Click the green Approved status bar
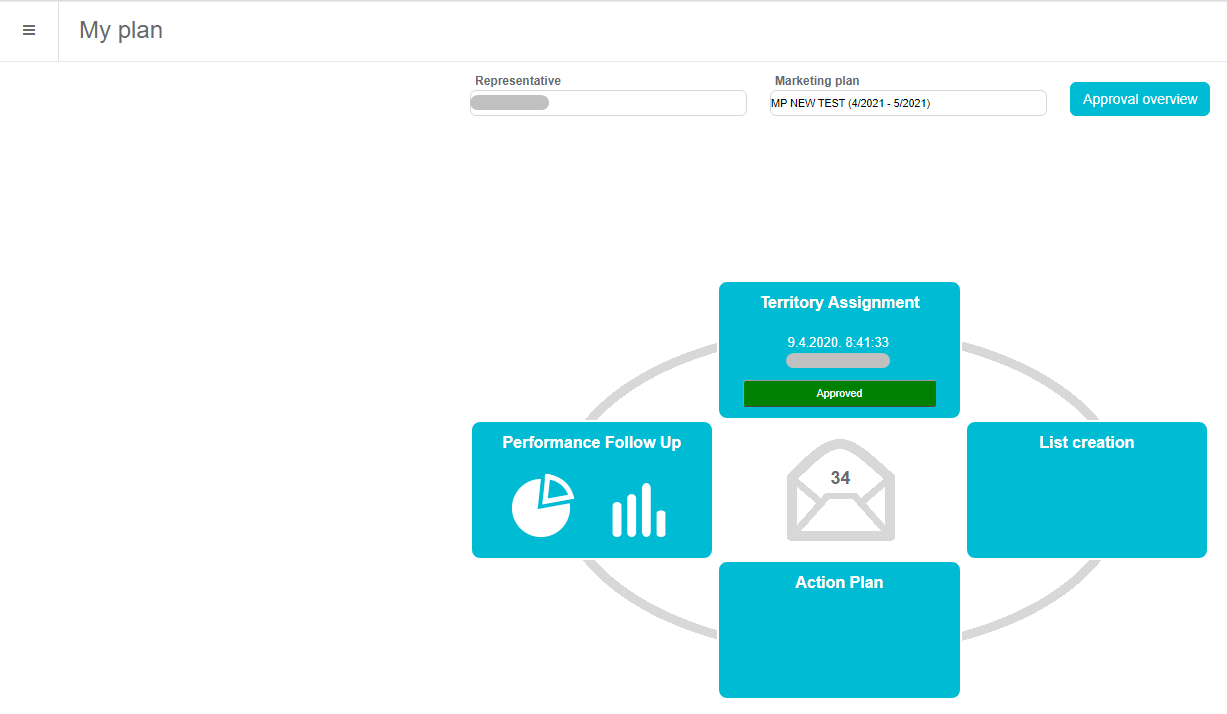The height and width of the screenshot is (714, 1227). [839, 394]
